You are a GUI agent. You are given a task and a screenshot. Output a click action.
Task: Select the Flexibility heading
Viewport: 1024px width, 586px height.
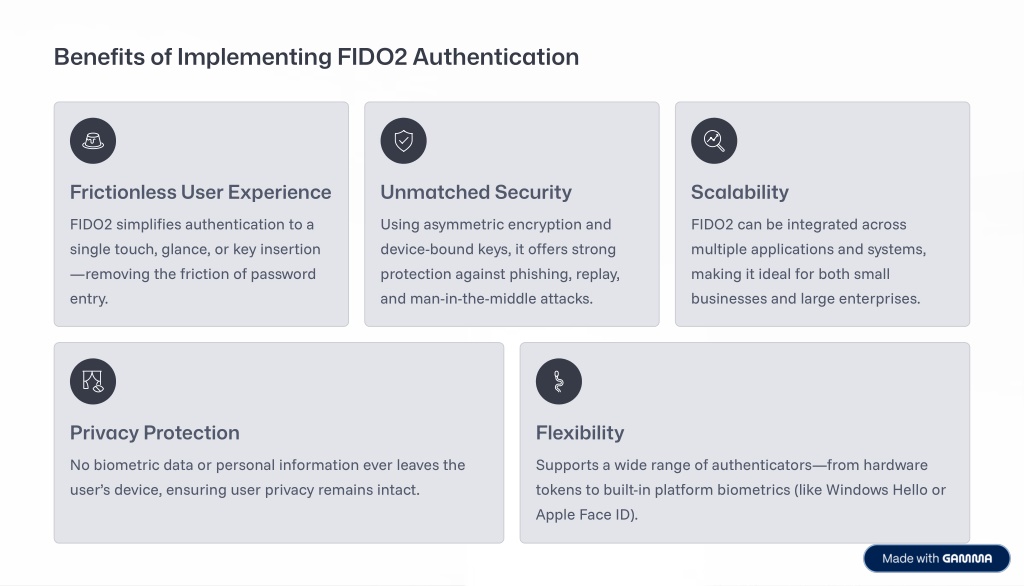coord(580,433)
